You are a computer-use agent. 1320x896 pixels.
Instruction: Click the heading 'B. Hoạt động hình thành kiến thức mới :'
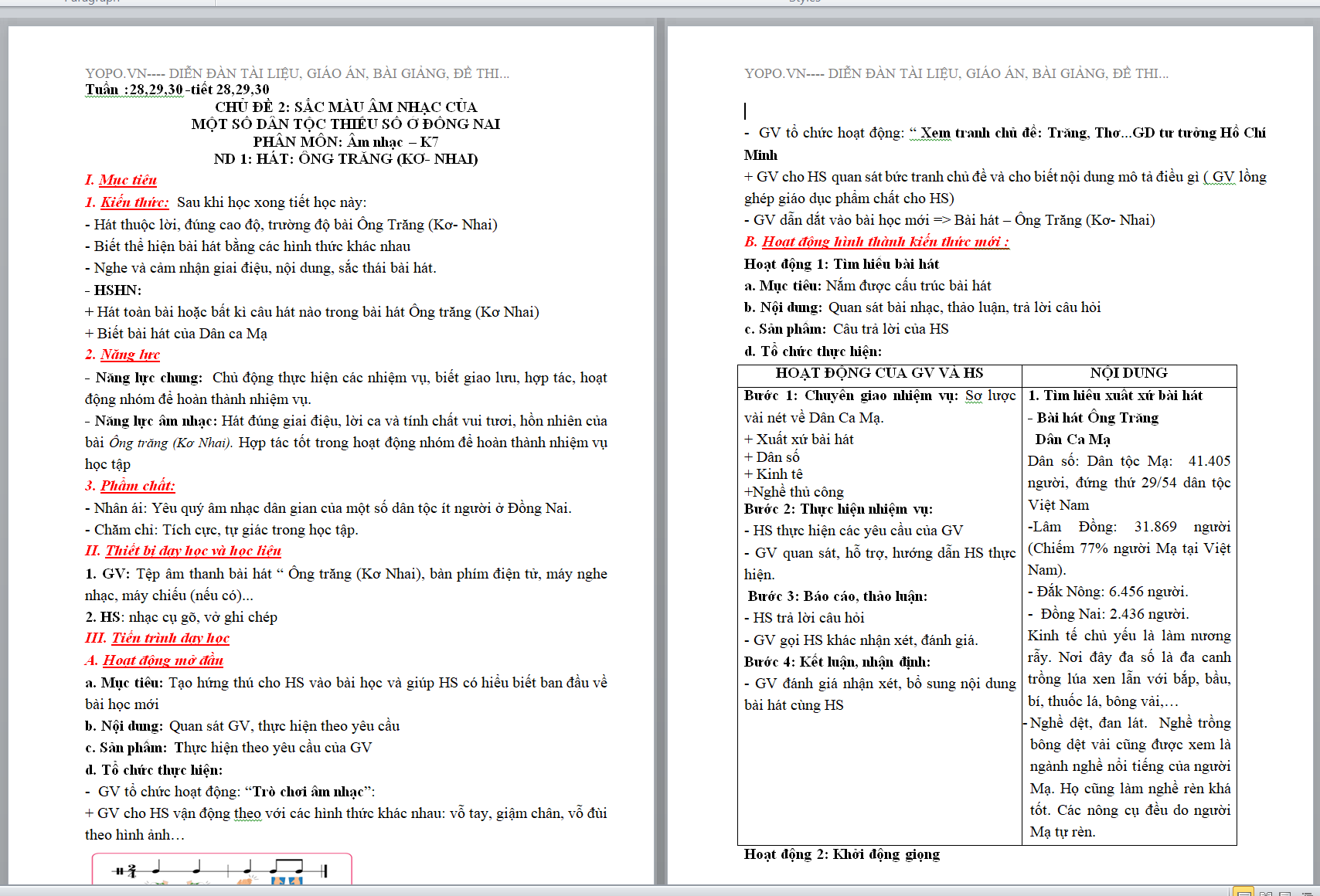click(876, 242)
